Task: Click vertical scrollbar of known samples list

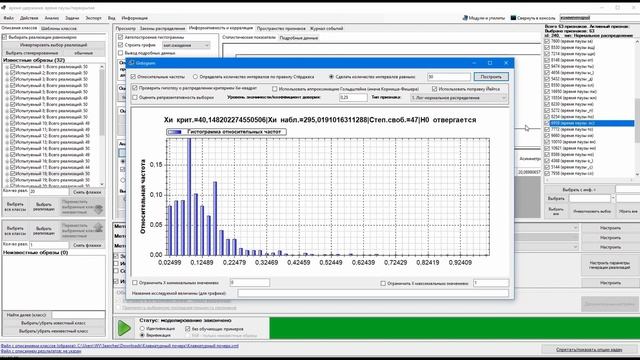Action: pyautogui.click(x=102, y=125)
